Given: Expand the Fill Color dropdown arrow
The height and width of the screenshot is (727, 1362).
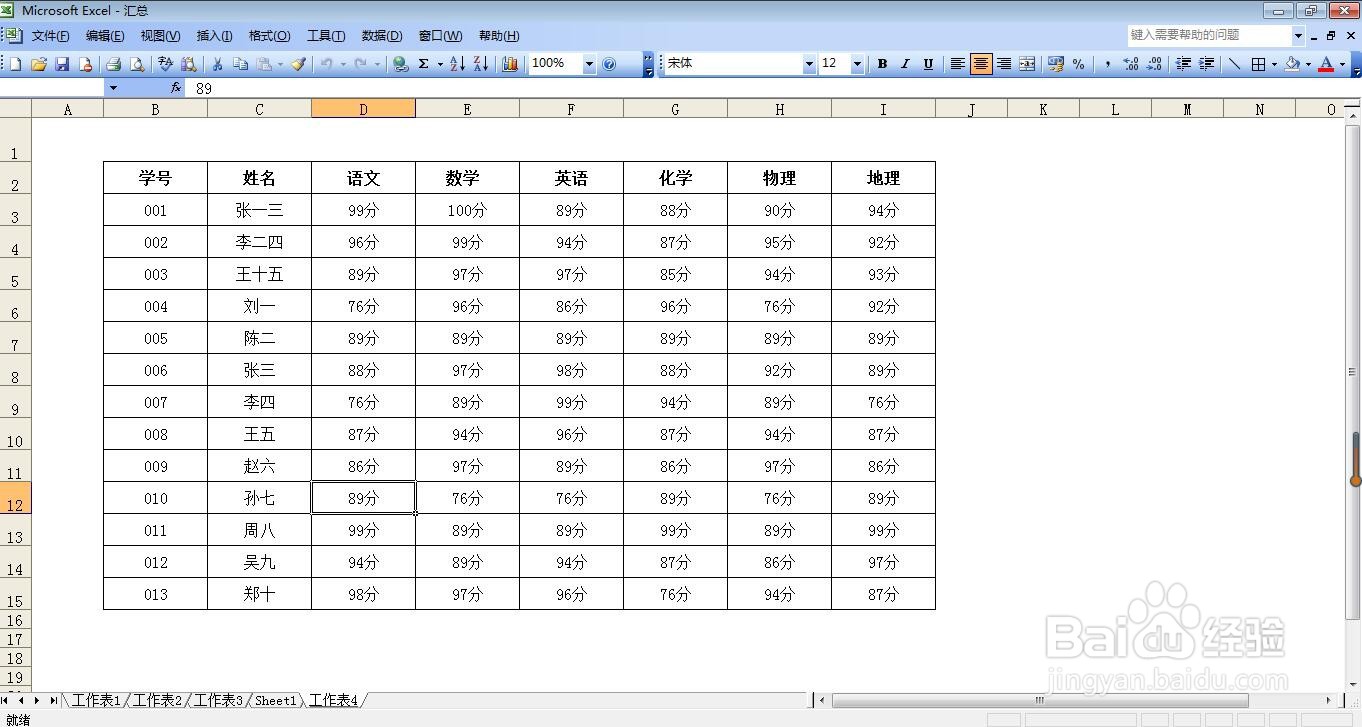Looking at the screenshot, I should point(1308,63).
